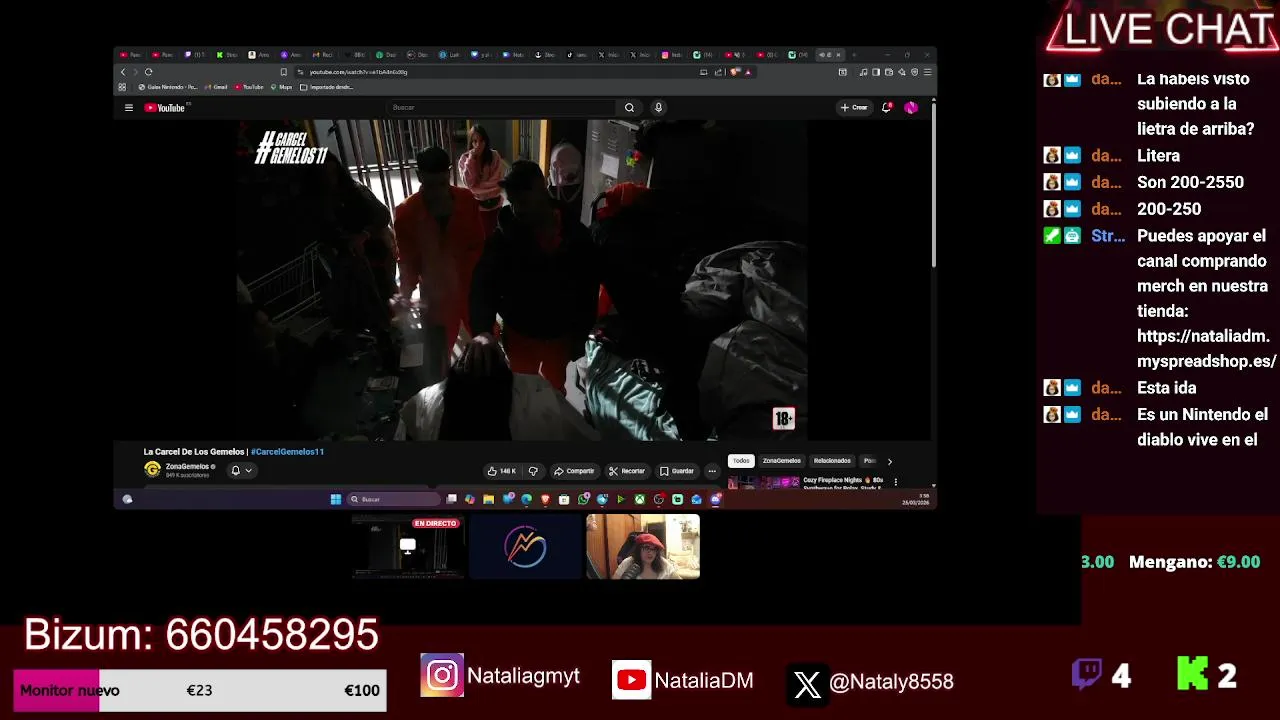
Task: Open the more actions ellipsis under the video
Action: pyautogui.click(x=712, y=471)
